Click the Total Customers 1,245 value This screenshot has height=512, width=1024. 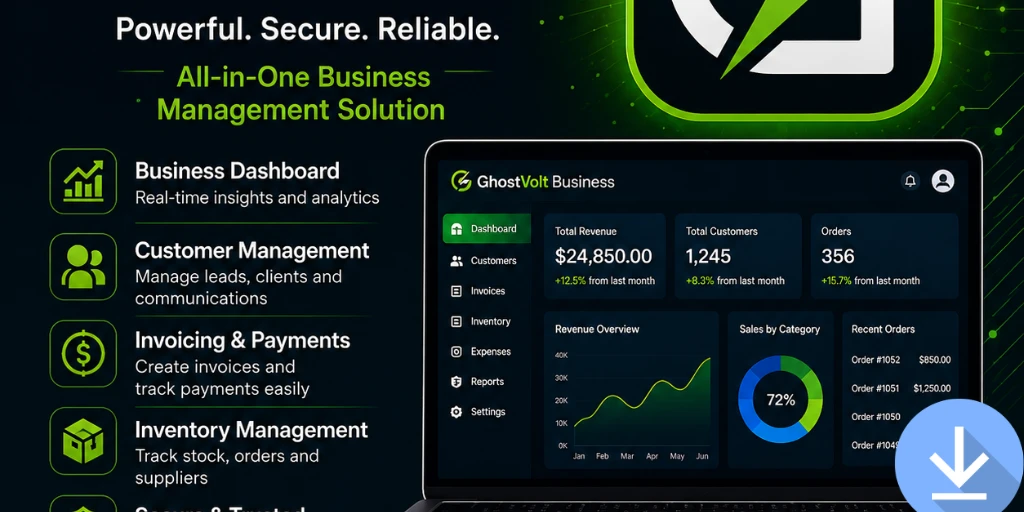click(x=708, y=256)
